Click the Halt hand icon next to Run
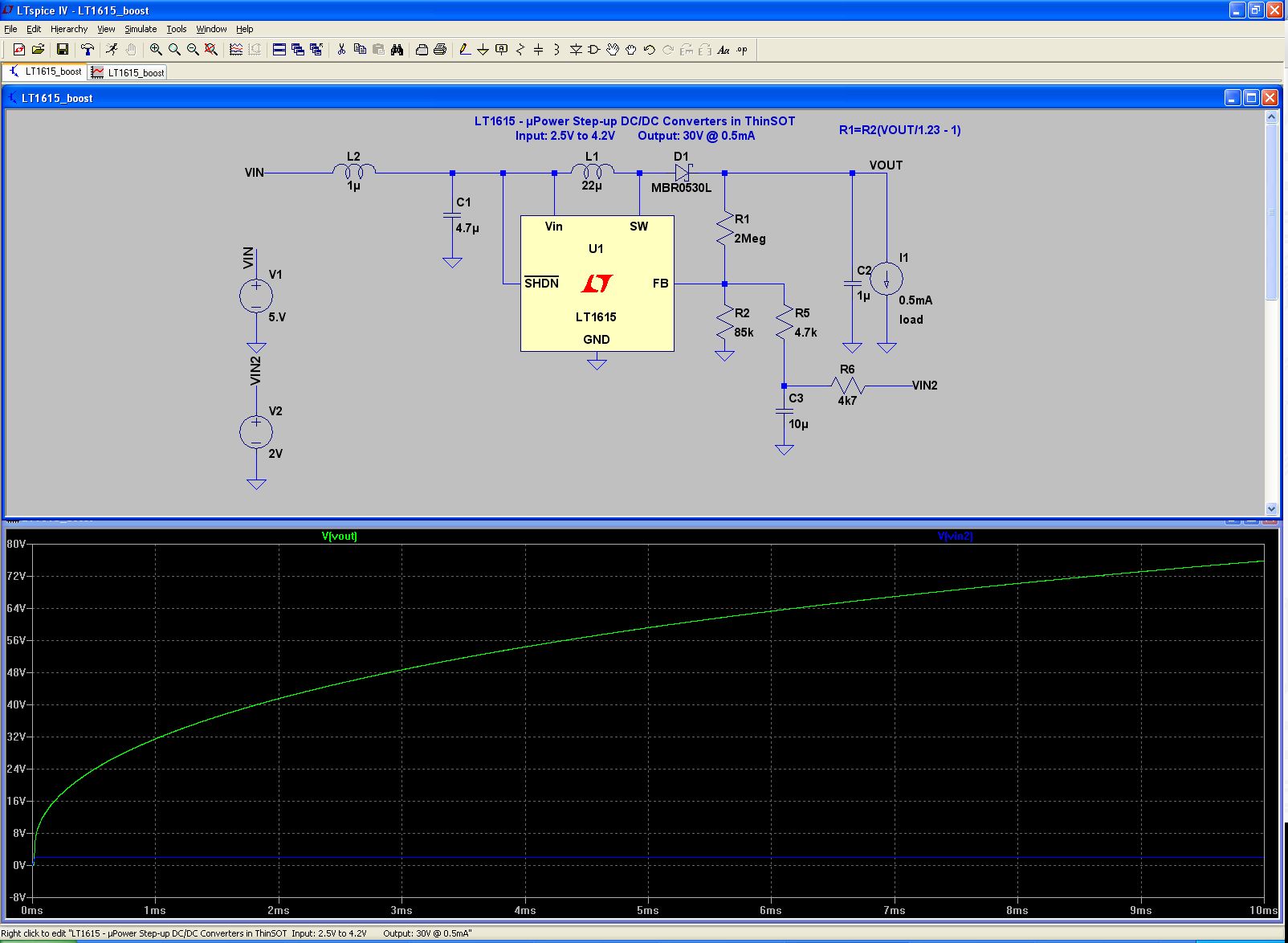Image resolution: width=1288 pixels, height=943 pixels. [131, 50]
